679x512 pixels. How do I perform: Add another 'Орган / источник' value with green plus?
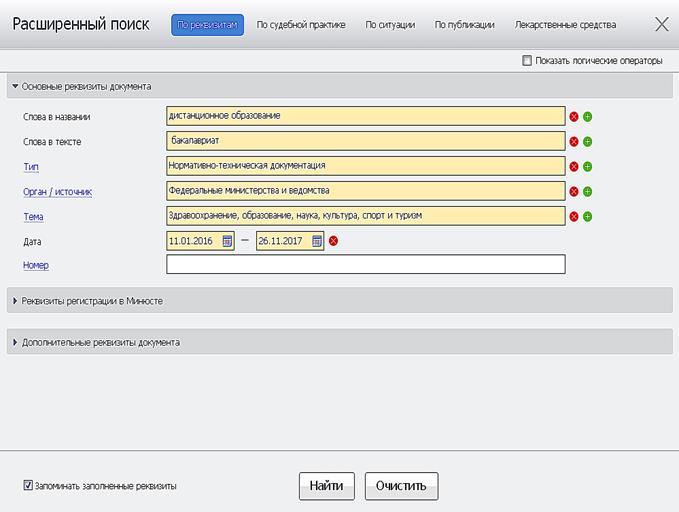click(588, 191)
